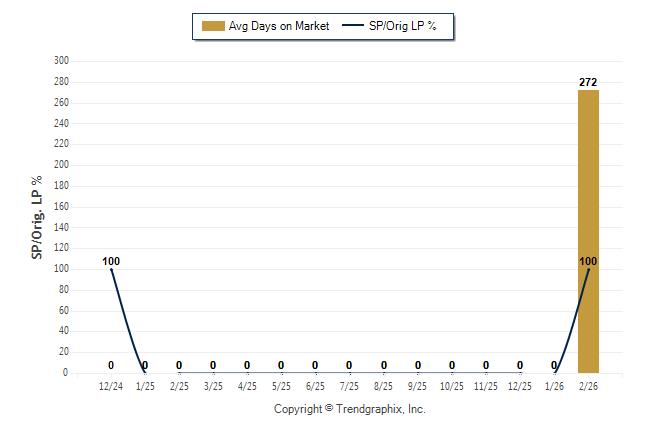Click the 100 data label on the 2/26 bar

tap(588, 261)
